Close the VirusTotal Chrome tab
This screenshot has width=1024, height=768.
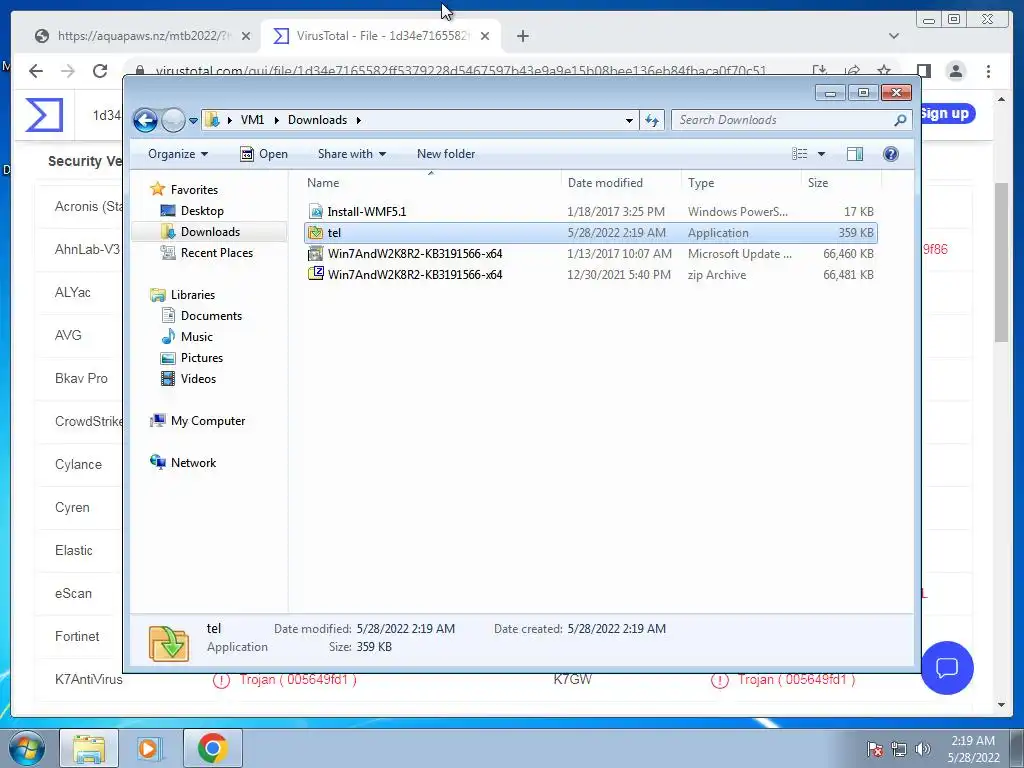pyautogui.click(x=485, y=36)
